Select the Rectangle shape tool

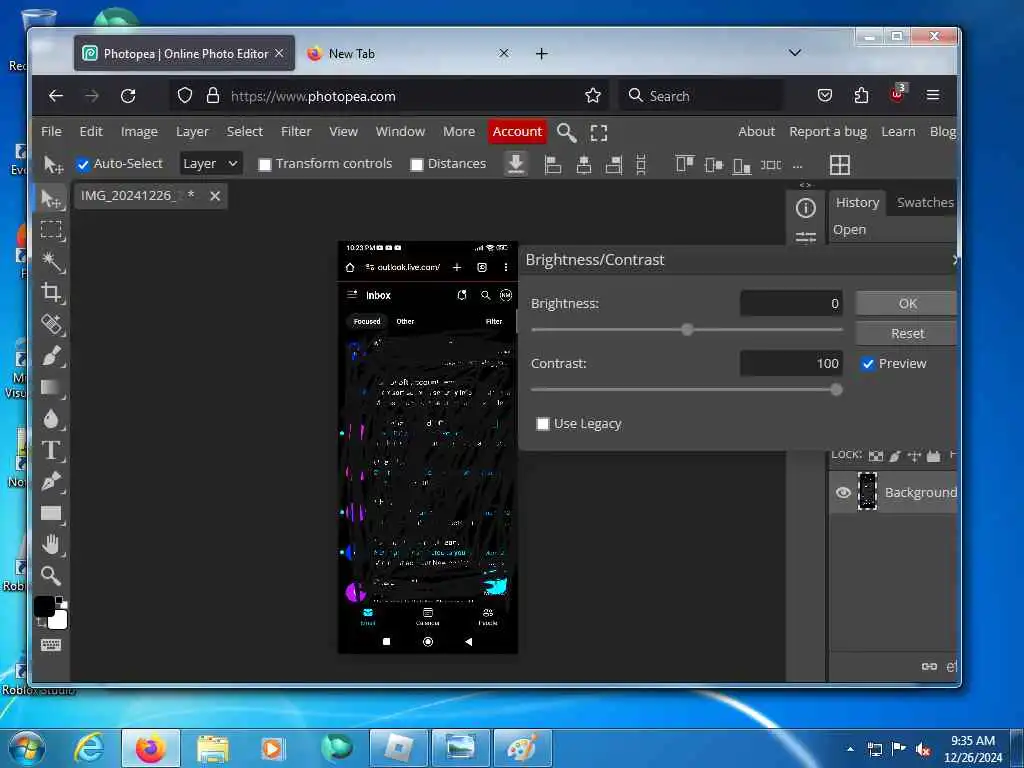(51, 513)
